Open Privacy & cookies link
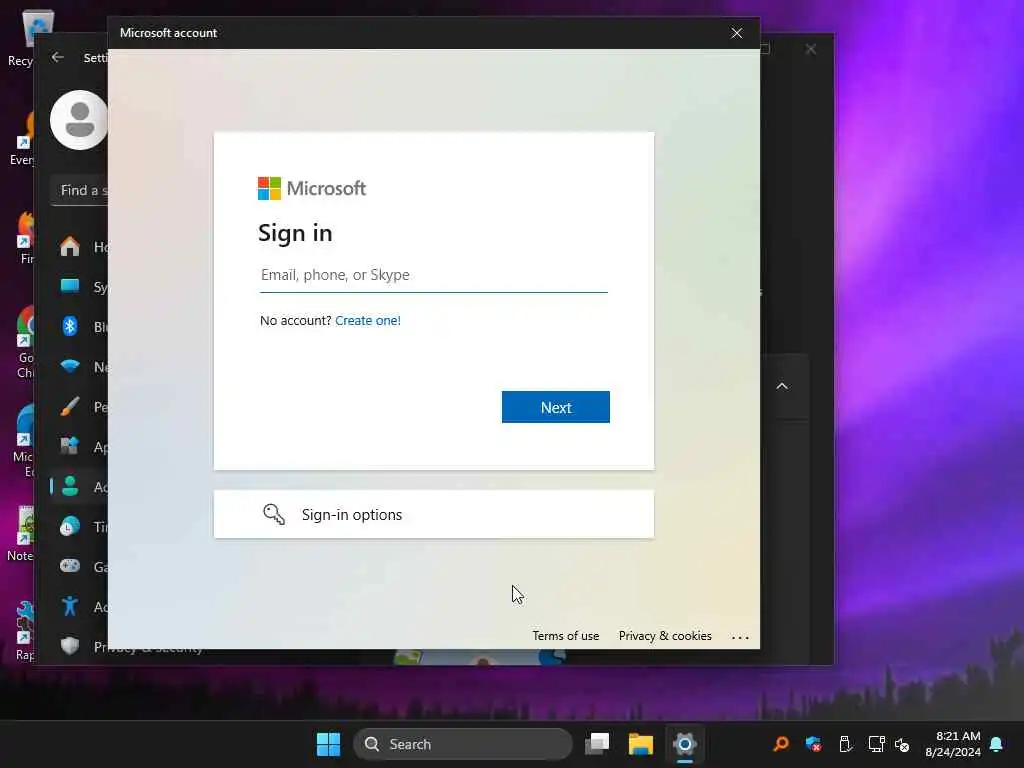The image size is (1024, 768). tap(665, 636)
